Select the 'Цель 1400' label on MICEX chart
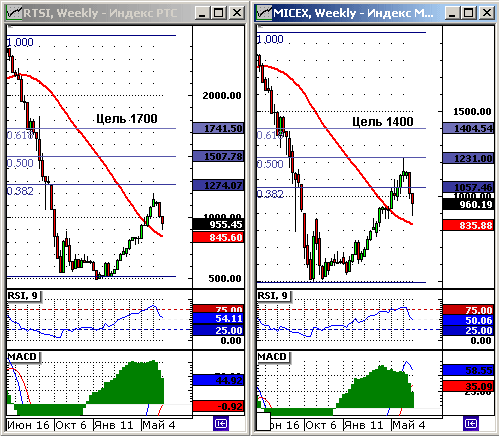Image resolution: width=499 pixels, height=436 pixels. click(383, 122)
